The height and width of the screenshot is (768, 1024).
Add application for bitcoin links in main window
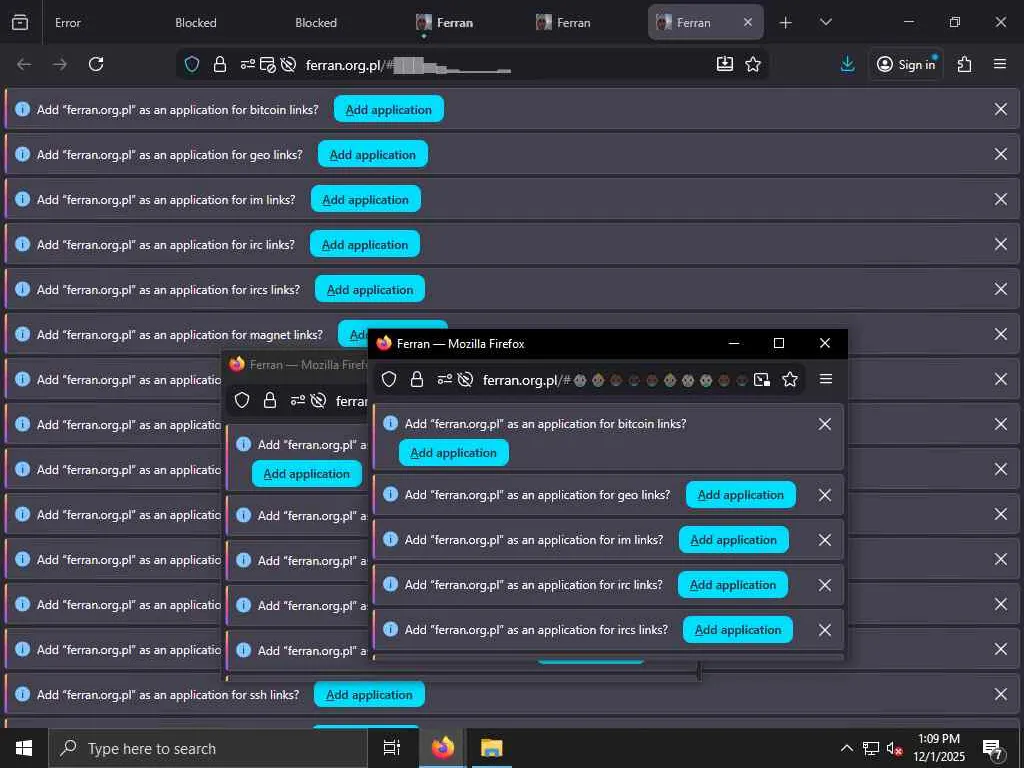pyautogui.click(x=389, y=109)
